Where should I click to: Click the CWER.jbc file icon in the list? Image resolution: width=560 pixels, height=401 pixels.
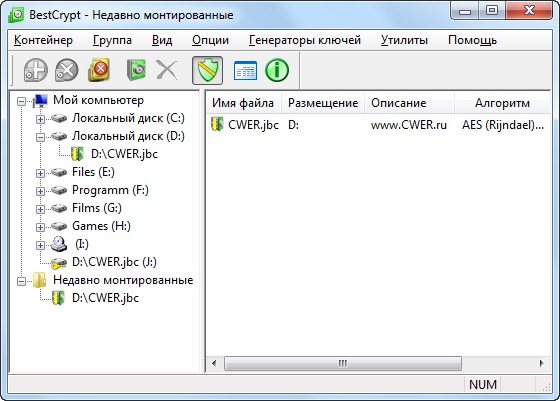217,124
